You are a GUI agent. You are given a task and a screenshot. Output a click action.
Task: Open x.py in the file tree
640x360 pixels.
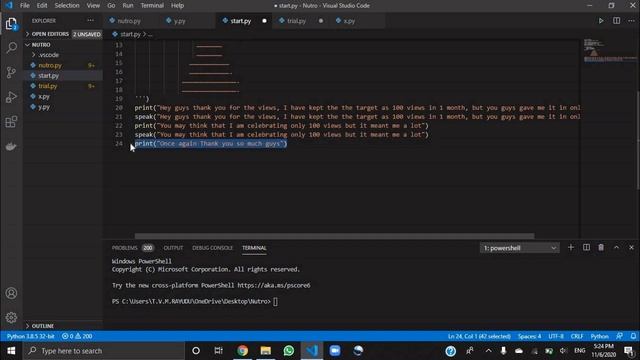click(x=44, y=97)
